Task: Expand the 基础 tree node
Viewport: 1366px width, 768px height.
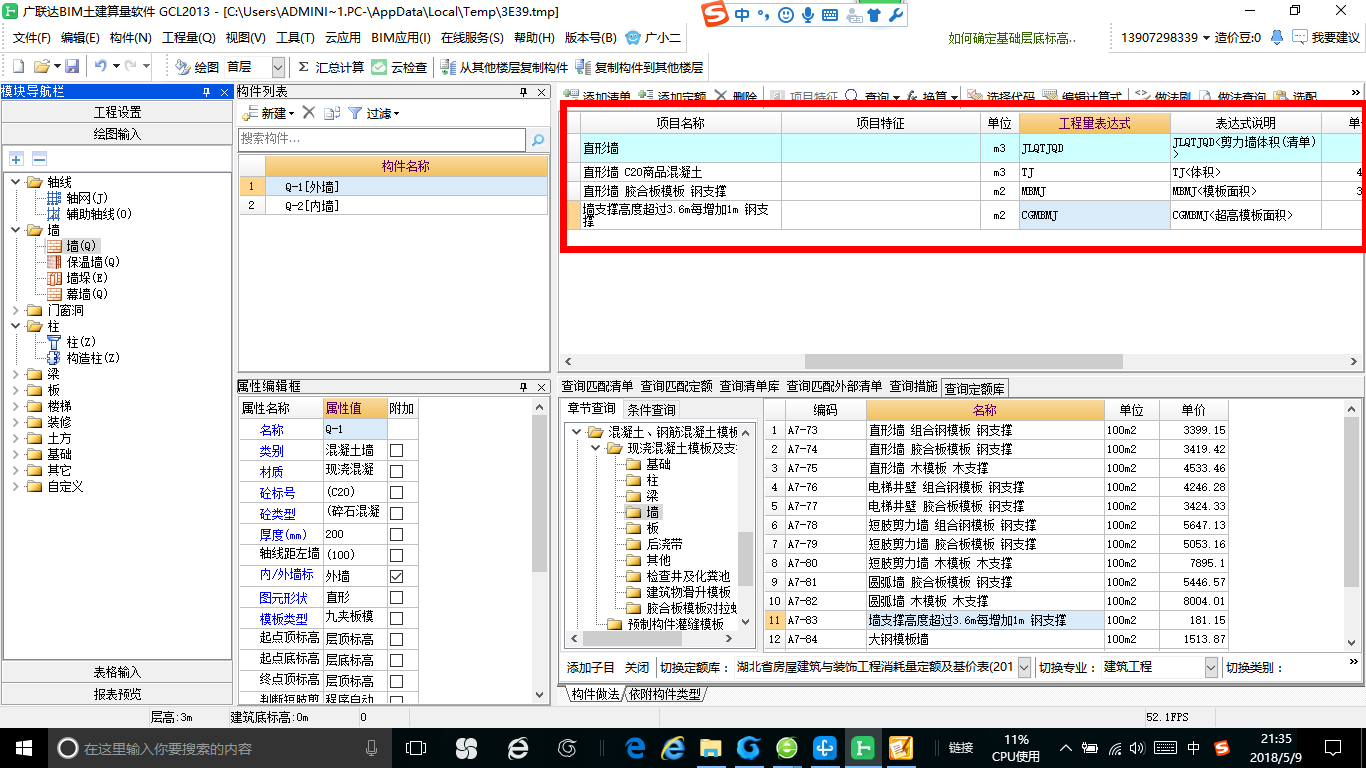Action: (16, 454)
